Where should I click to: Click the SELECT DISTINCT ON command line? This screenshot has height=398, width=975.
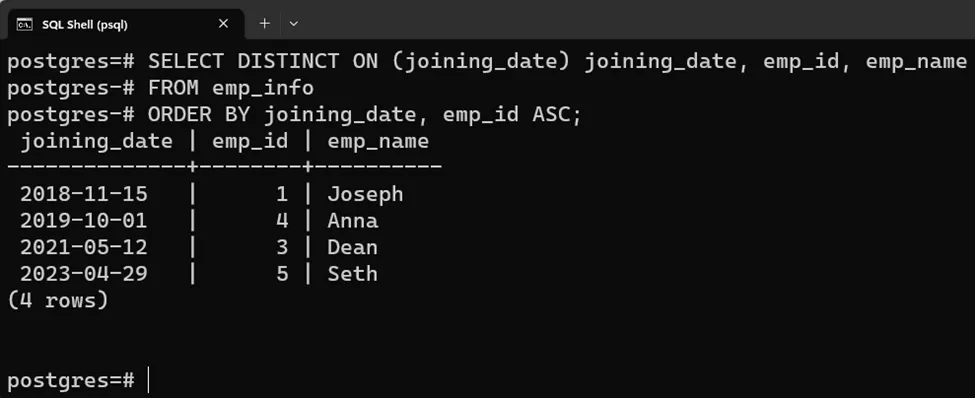(487, 62)
